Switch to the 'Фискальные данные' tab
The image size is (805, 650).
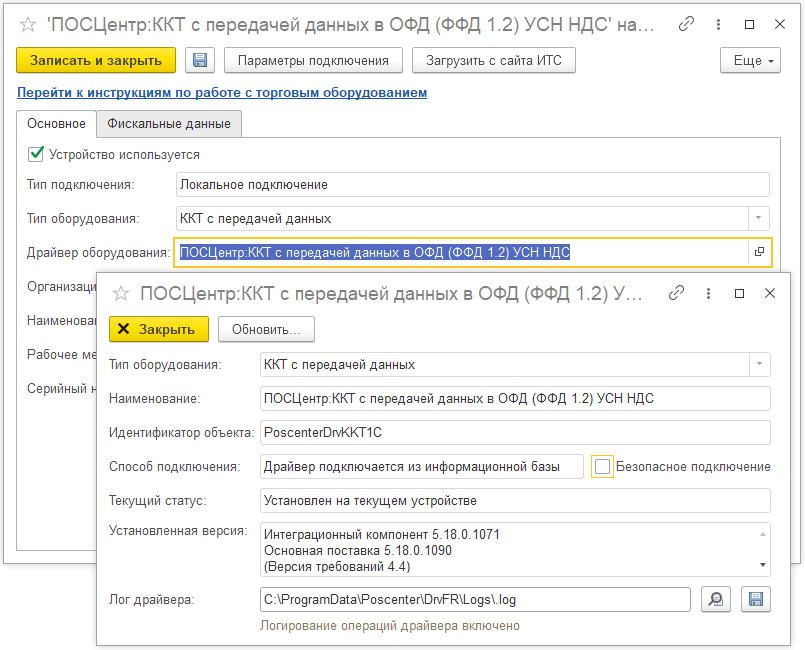coord(169,123)
